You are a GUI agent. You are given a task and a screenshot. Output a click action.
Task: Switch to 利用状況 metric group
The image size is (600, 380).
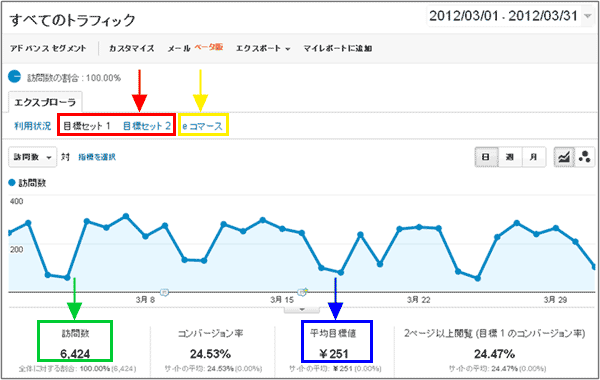33,126
